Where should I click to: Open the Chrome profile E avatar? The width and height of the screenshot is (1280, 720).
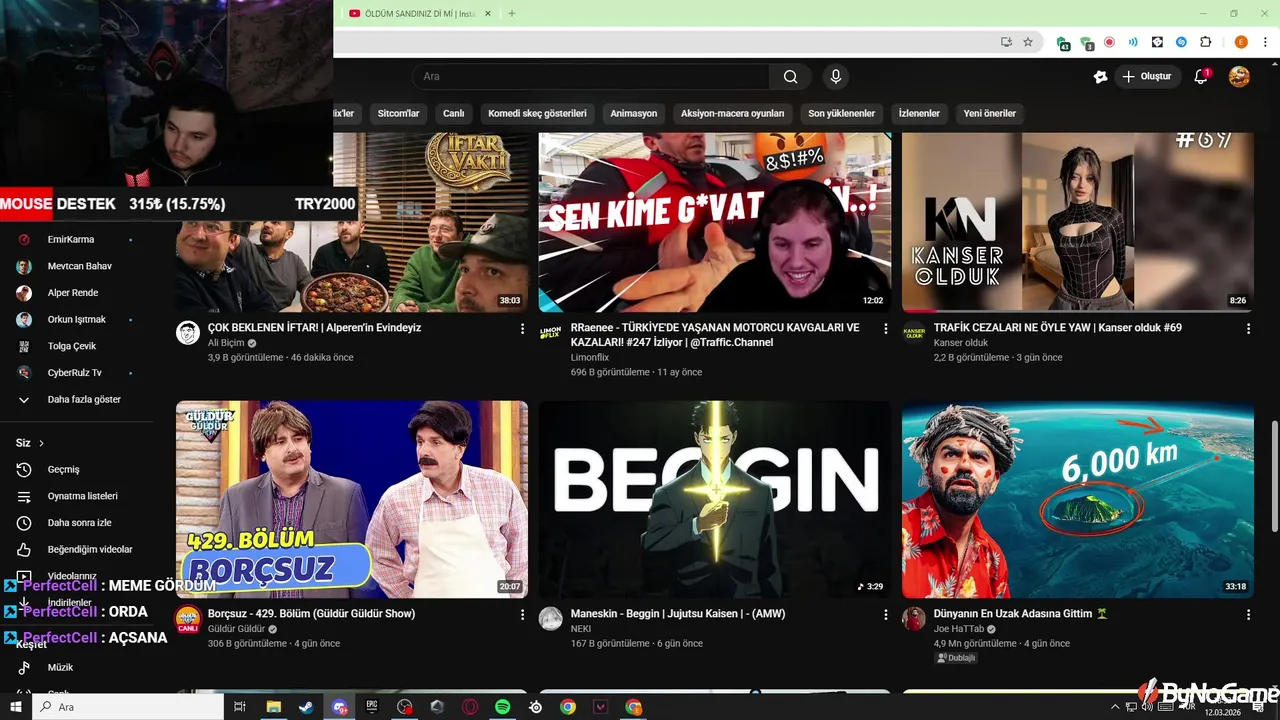pyautogui.click(x=1241, y=42)
